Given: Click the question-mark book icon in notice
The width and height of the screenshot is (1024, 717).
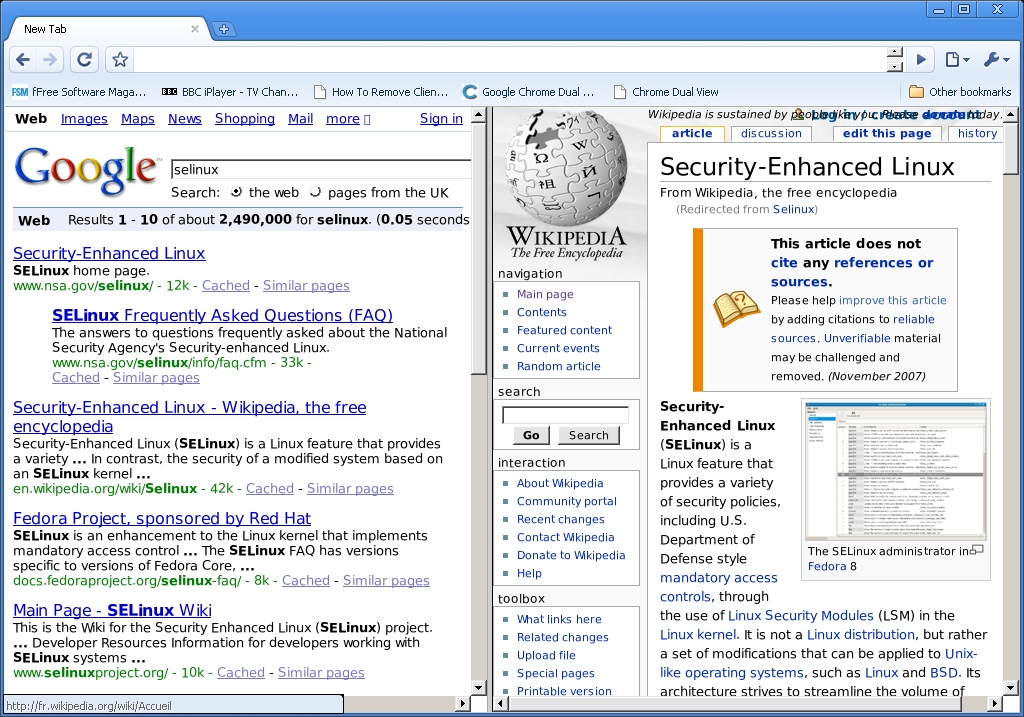Looking at the screenshot, I should (x=736, y=308).
